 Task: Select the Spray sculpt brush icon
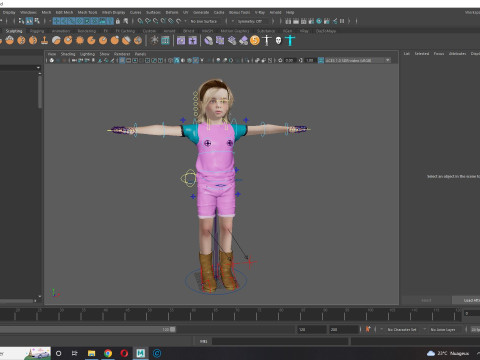(68, 41)
